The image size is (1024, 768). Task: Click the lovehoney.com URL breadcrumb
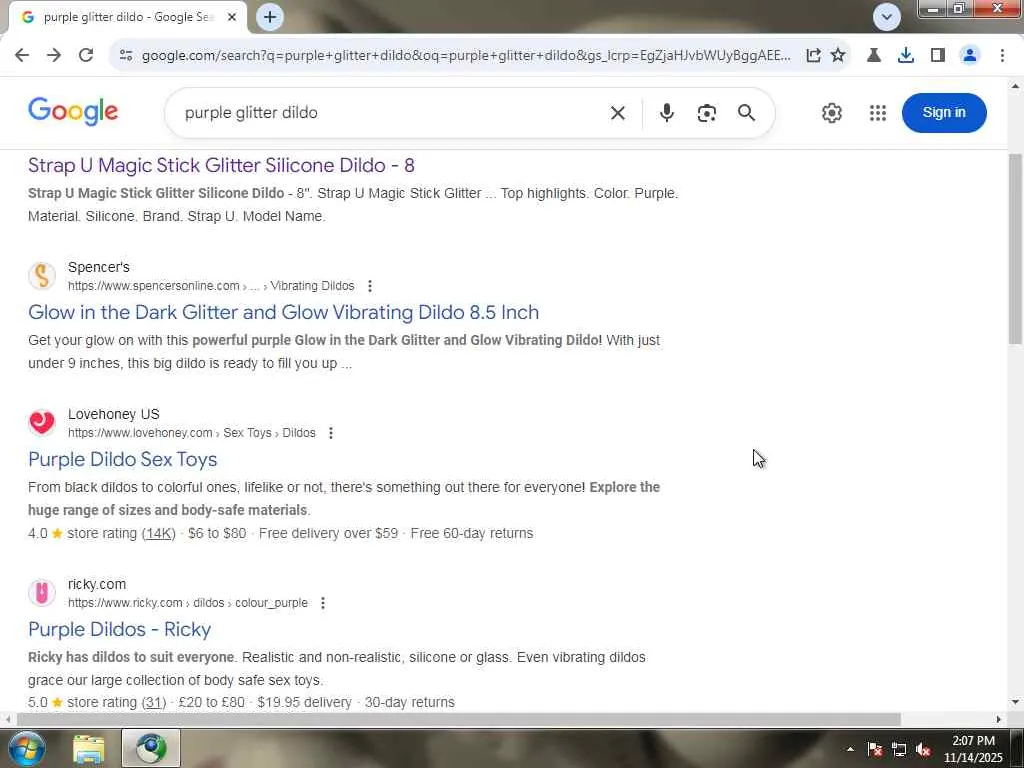point(191,433)
